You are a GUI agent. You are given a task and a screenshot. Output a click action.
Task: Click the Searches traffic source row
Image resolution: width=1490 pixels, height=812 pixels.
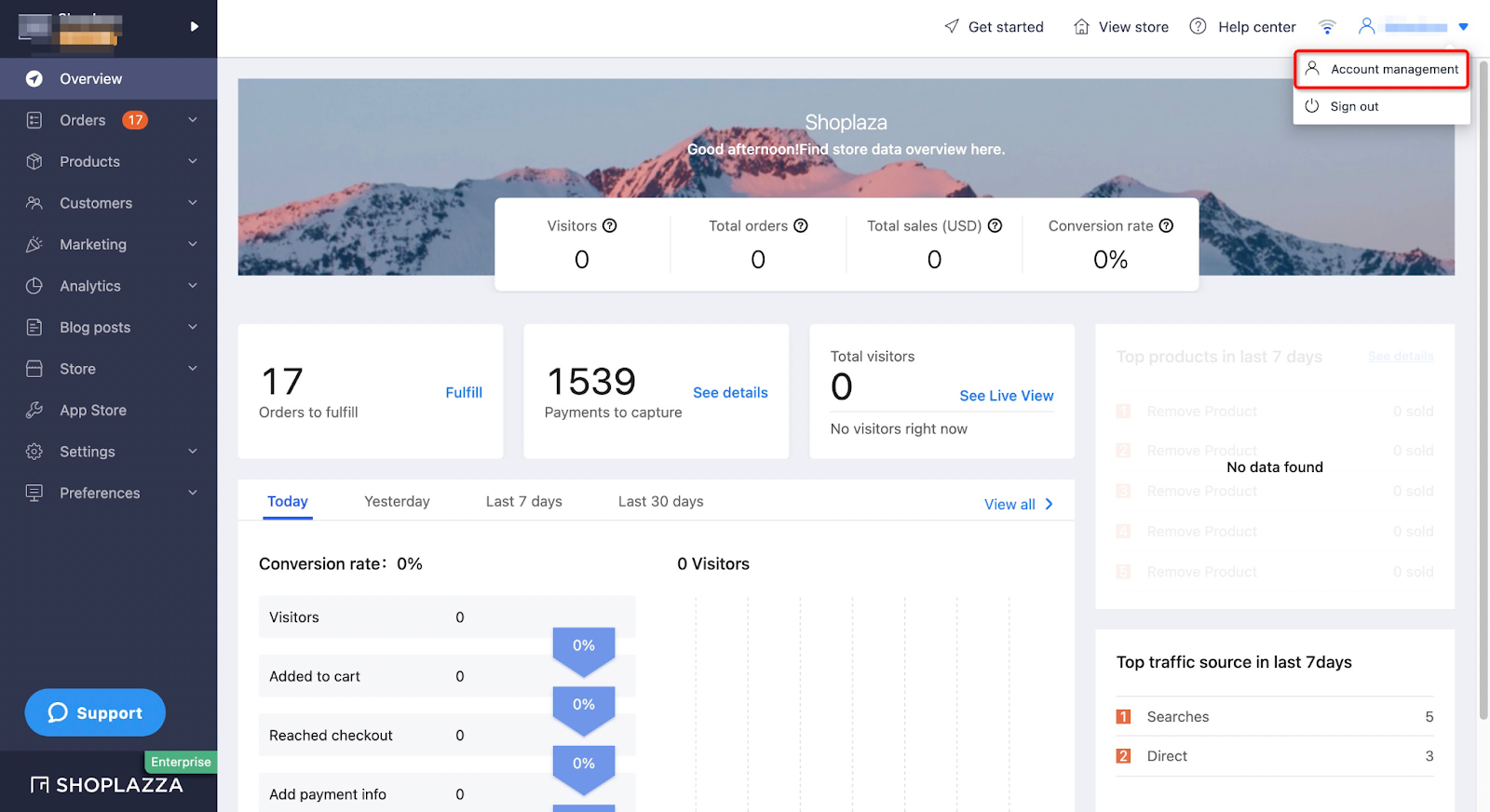point(1275,717)
